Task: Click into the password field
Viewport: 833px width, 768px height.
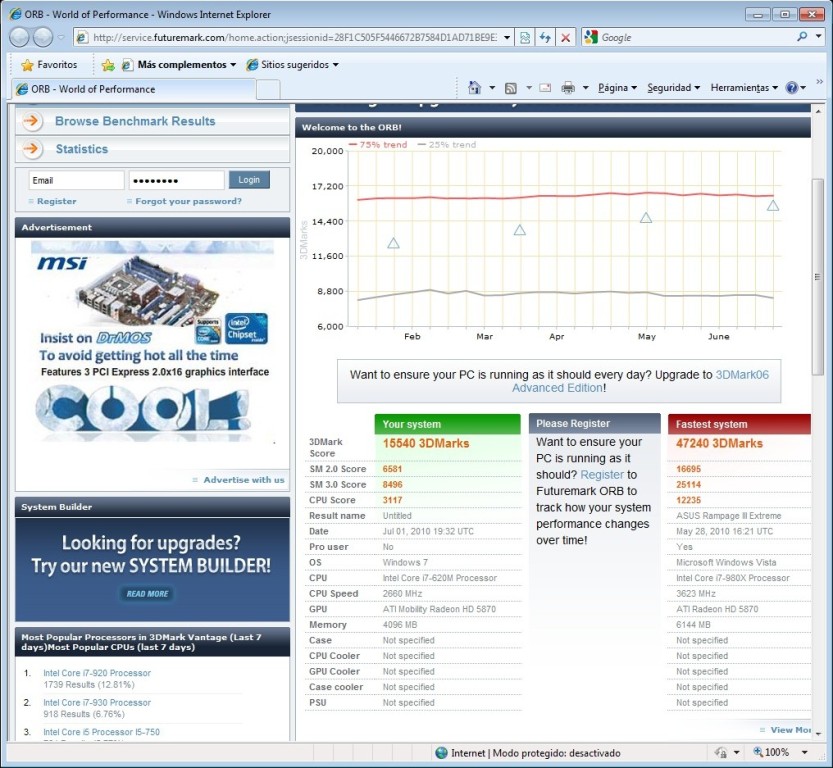Action: pos(176,180)
